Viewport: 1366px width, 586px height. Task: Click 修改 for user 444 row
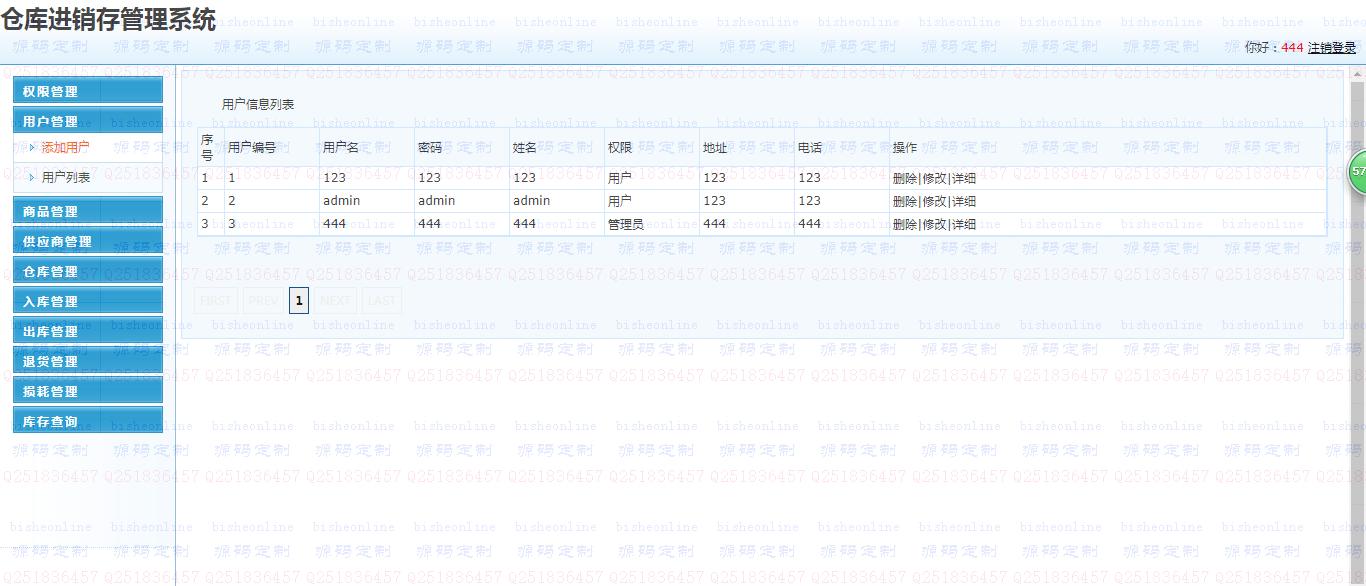click(x=934, y=224)
